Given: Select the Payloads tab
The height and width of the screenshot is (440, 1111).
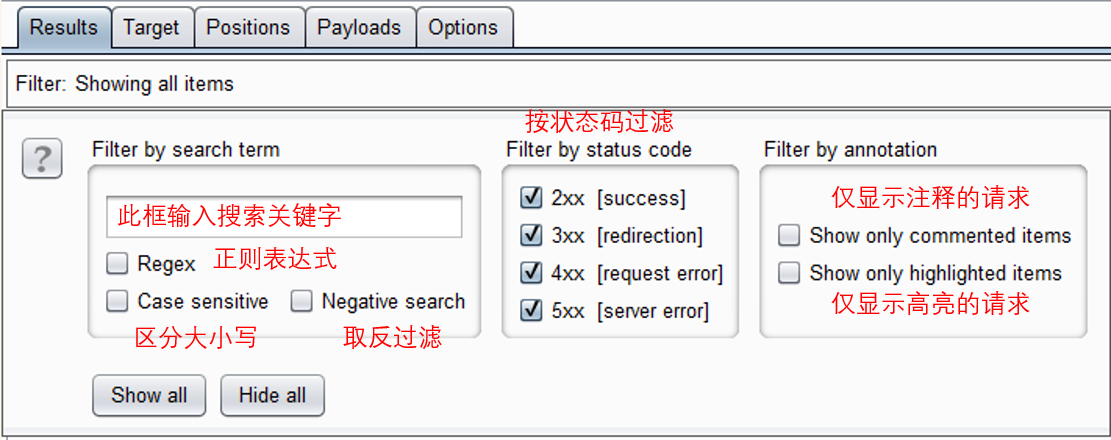Looking at the screenshot, I should pyautogui.click(x=359, y=27).
